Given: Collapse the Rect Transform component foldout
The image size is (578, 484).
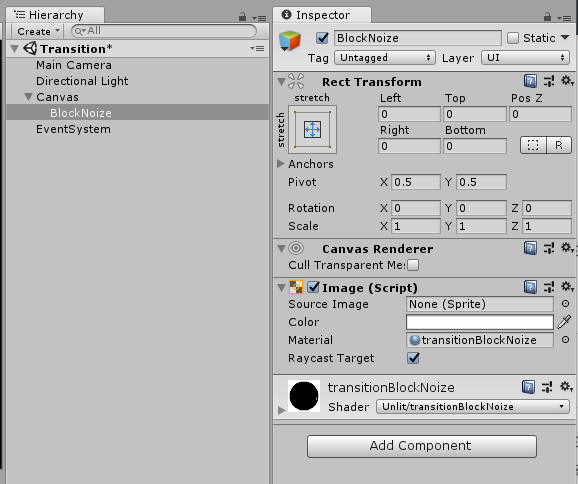Looking at the screenshot, I should [x=281, y=81].
